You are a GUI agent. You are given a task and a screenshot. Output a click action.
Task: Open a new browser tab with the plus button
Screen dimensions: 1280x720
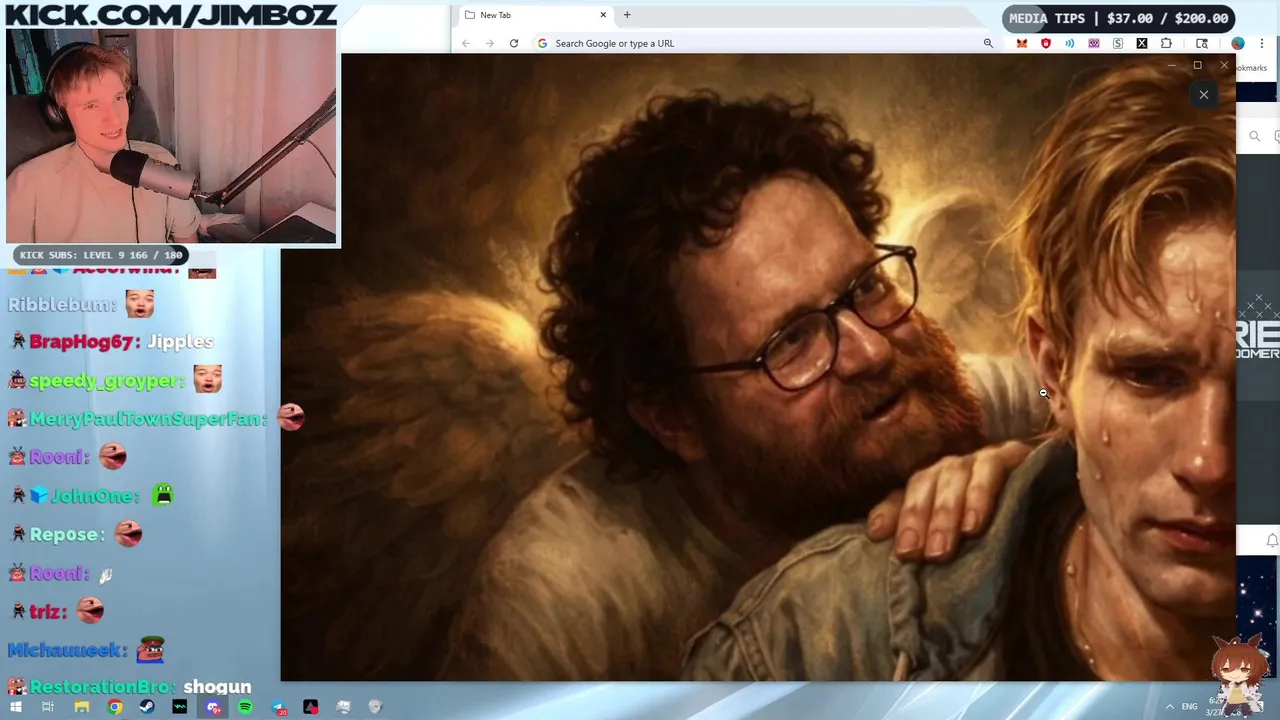click(x=627, y=15)
